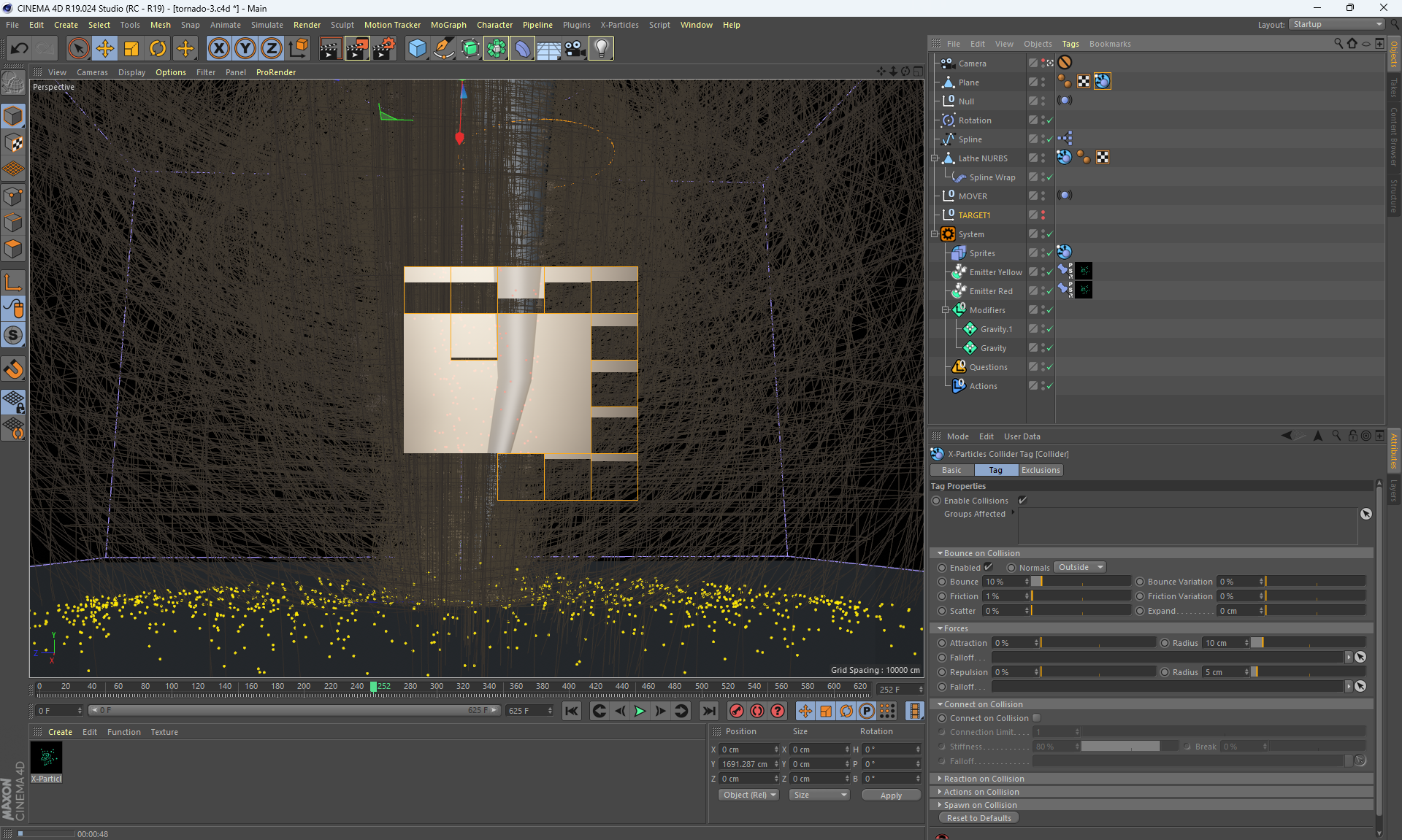Select the Rotate tool icon
Screen dimensions: 1402x840
pos(158,49)
